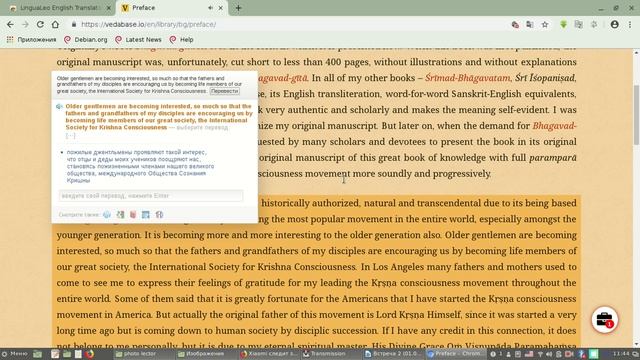Open a new browser tab
The height and width of the screenshot is (360, 640).
coord(238,8)
